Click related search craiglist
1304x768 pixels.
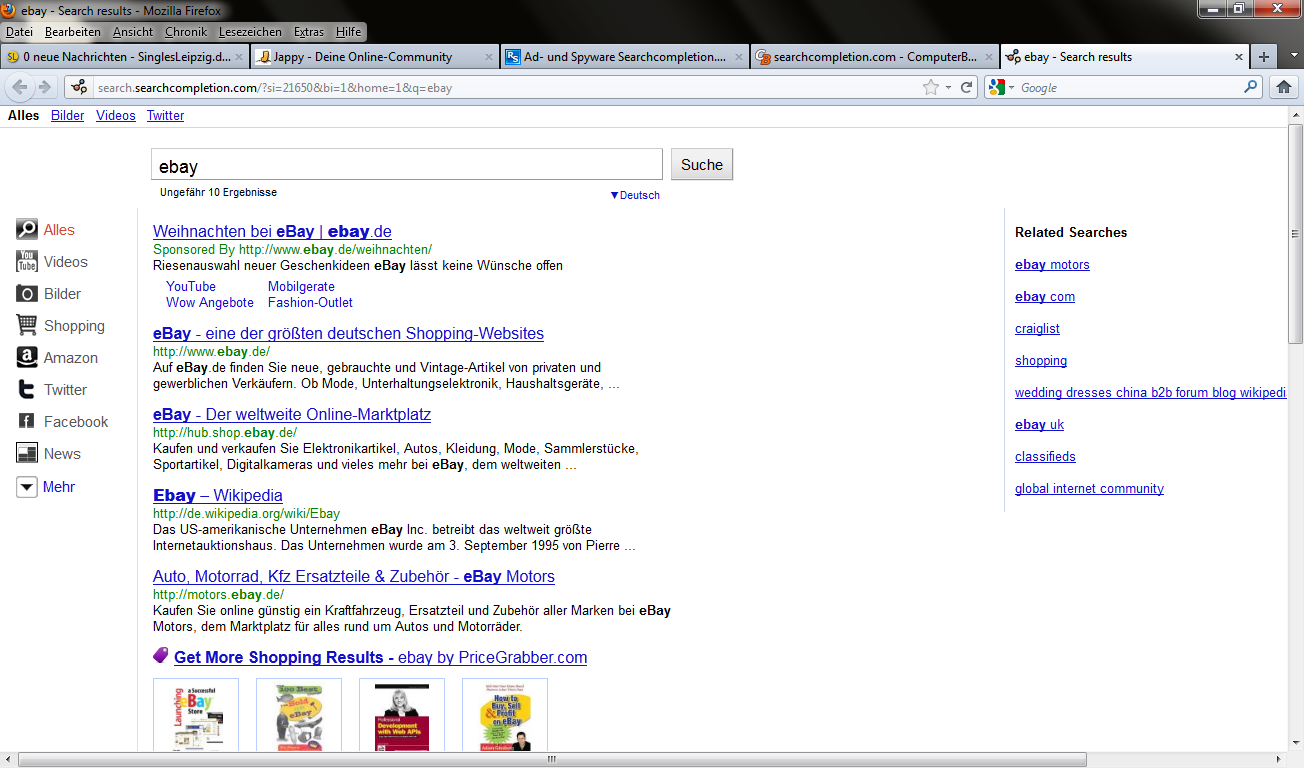coord(1037,329)
